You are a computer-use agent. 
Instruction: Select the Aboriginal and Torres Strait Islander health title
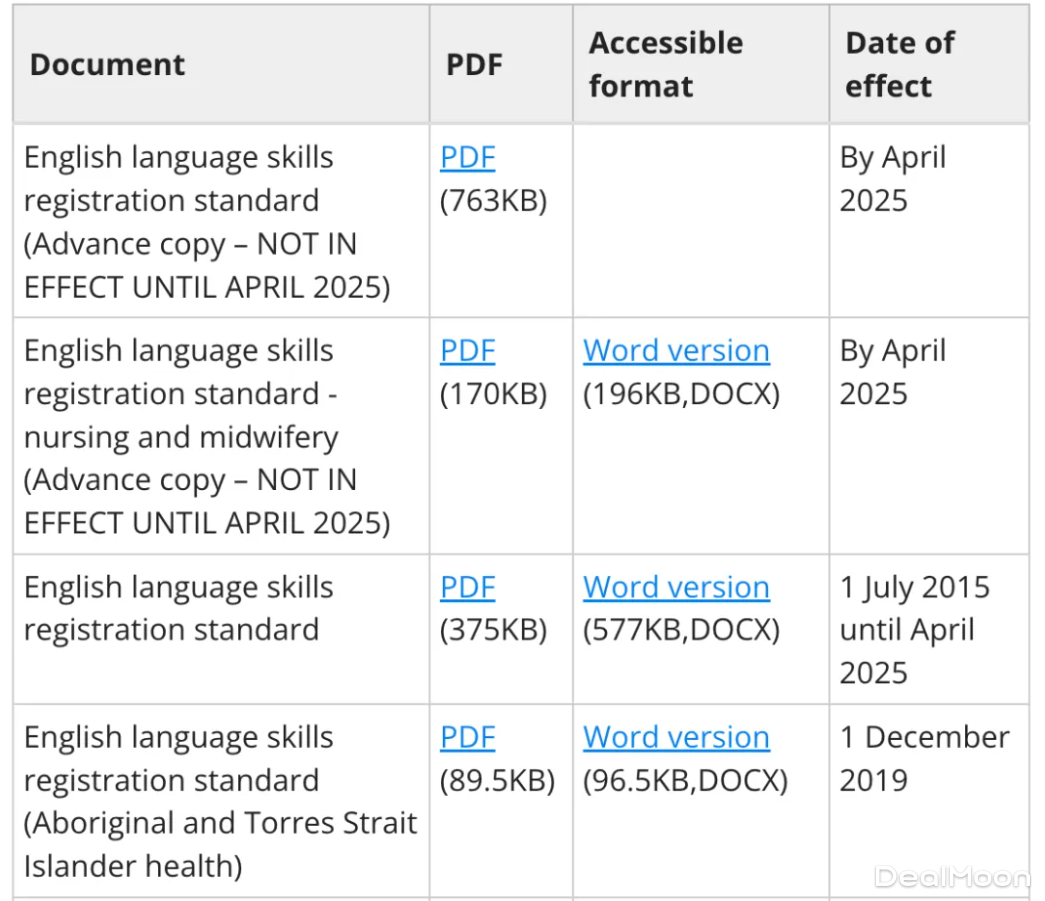(x=220, y=801)
